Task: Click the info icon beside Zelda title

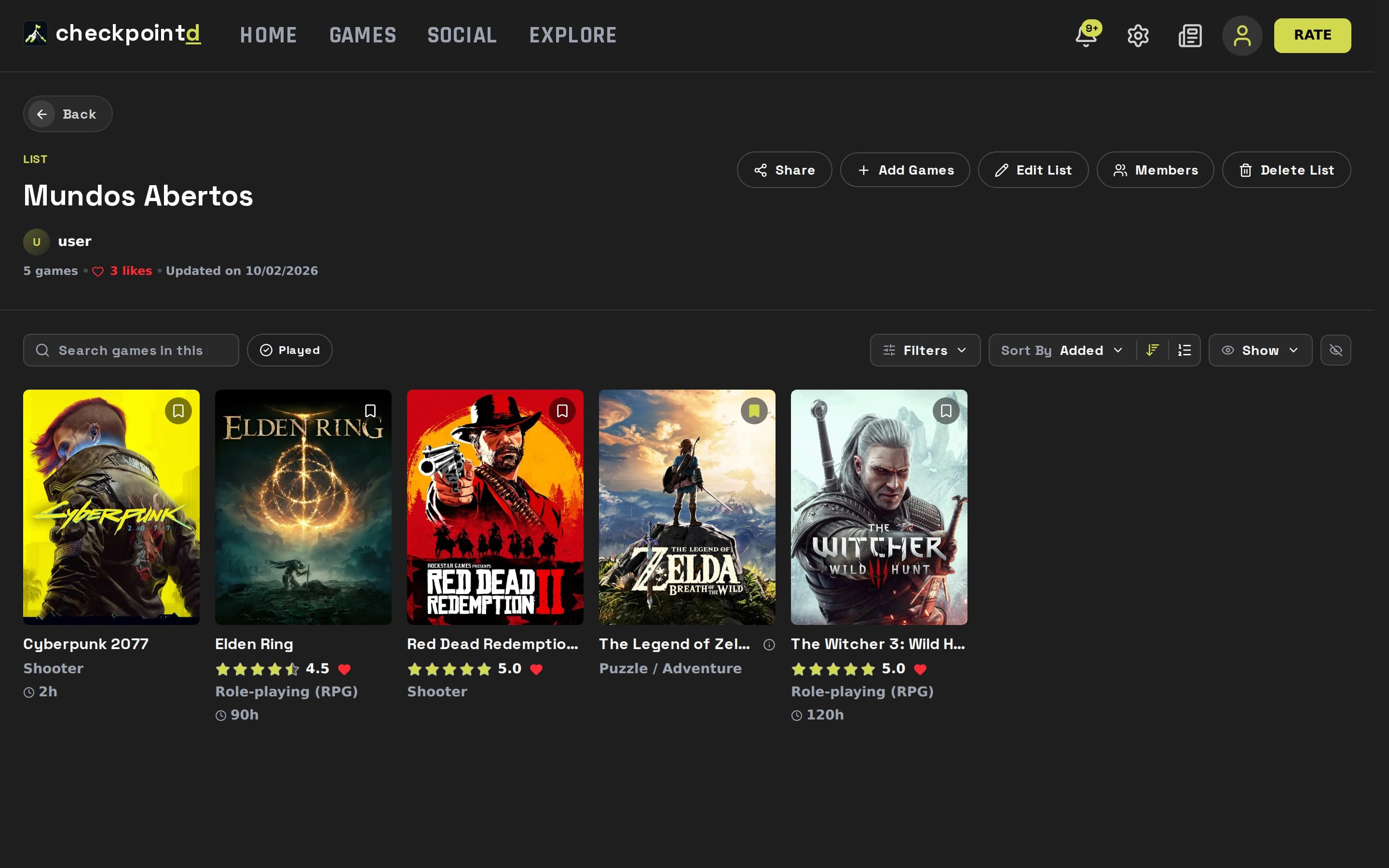Action: [769, 645]
